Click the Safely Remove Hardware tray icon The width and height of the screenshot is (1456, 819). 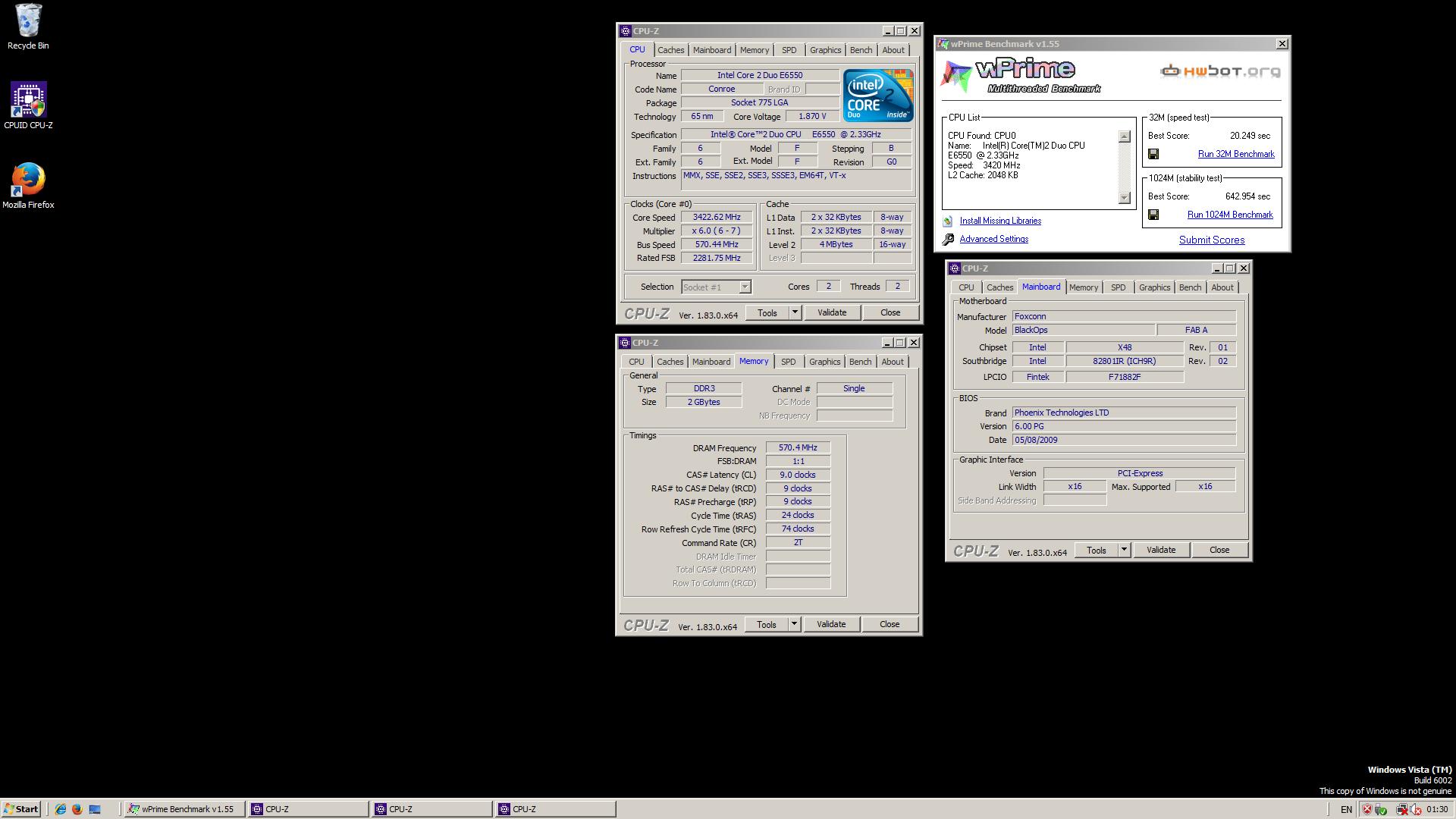tap(1381, 809)
